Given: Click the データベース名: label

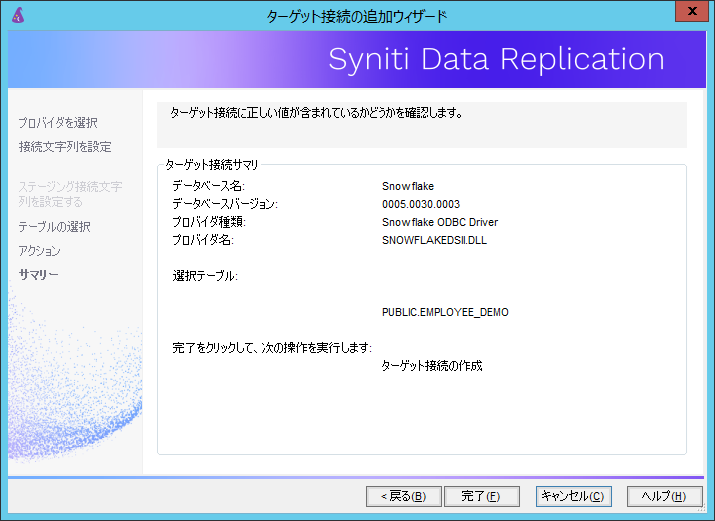Looking at the screenshot, I should coord(208,186).
